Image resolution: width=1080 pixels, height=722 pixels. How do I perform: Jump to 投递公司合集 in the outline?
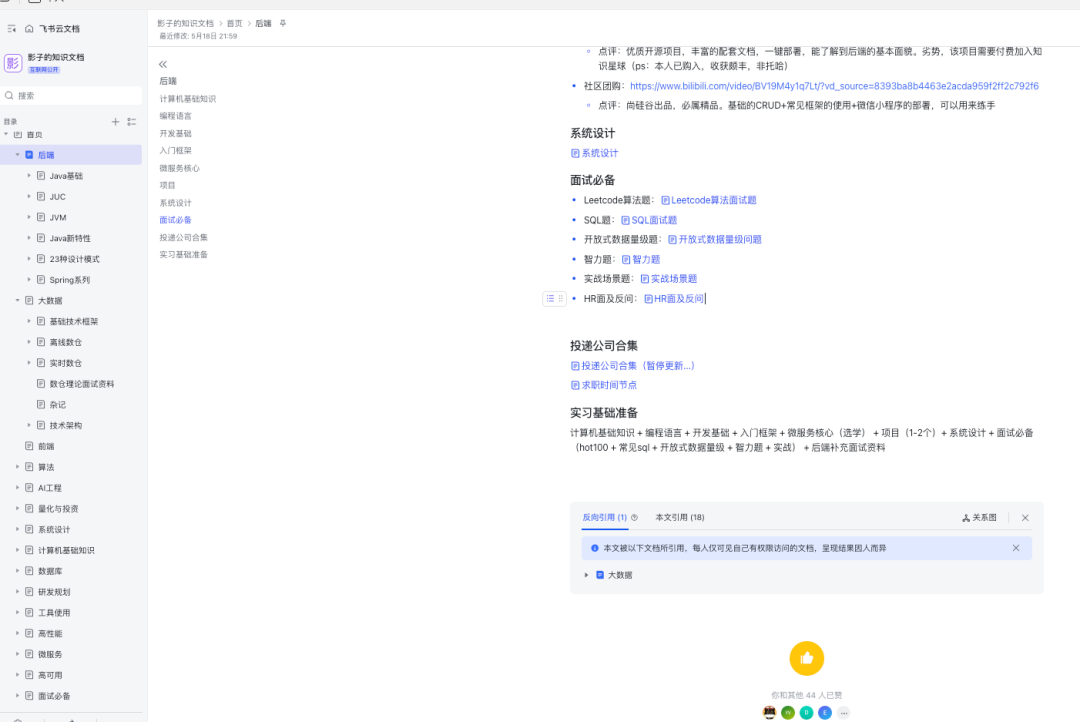(186, 237)
